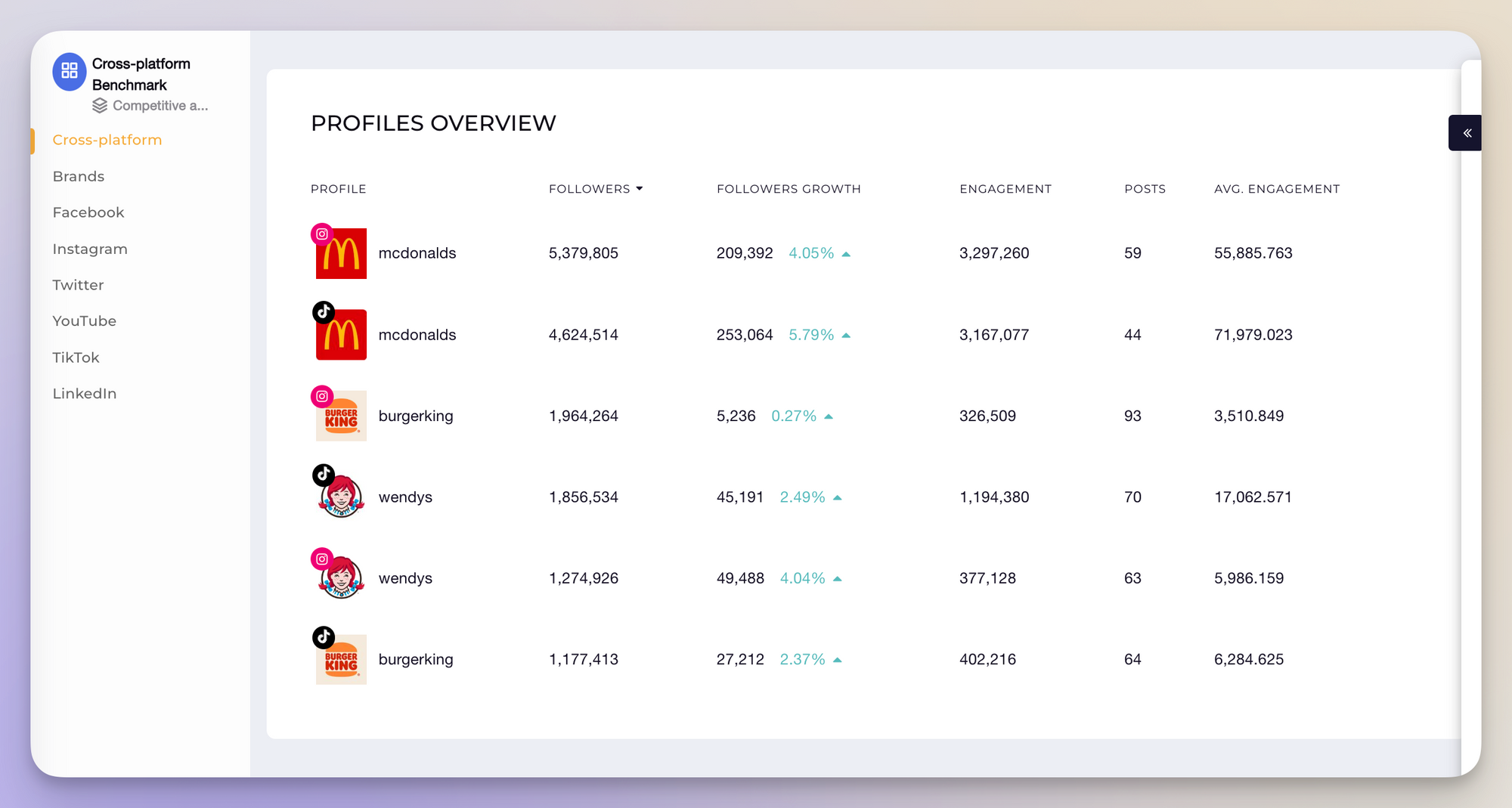This screenshot has width=1512, height=808.
Task: Open Burger King logo in 1,177,413 followers row
Action: pos(341,659)
